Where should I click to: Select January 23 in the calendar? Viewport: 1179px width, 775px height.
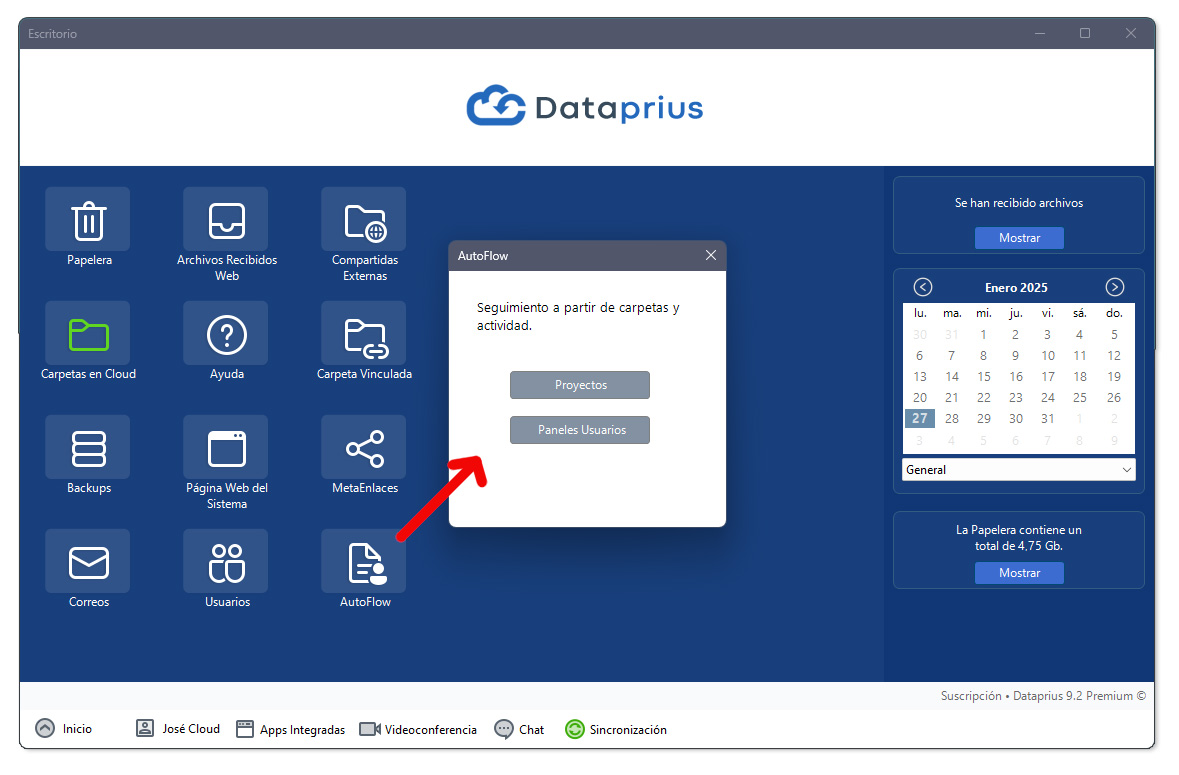1015,398
